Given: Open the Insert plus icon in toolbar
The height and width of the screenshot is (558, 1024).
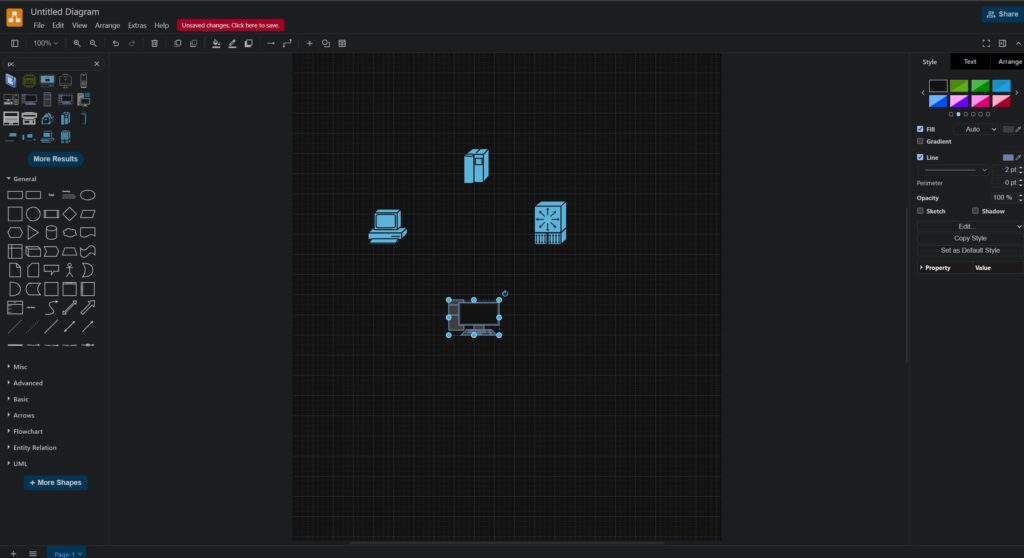Looking at the screenshot, I should 309,44.
